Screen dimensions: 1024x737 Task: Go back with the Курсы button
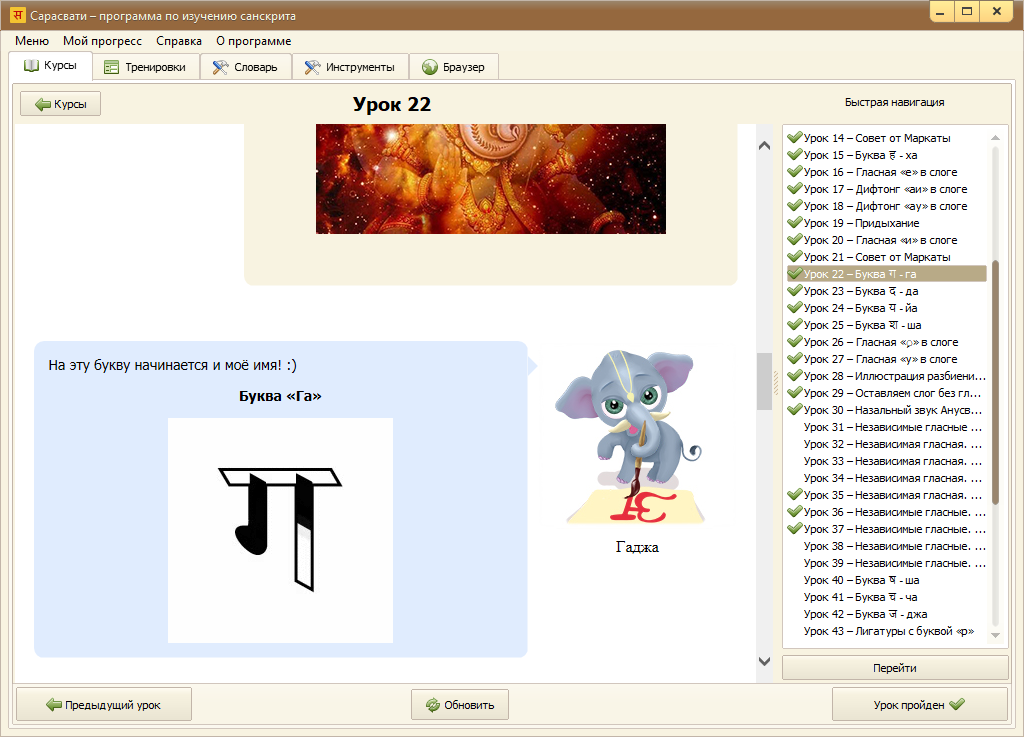click(x=60, y=104)
